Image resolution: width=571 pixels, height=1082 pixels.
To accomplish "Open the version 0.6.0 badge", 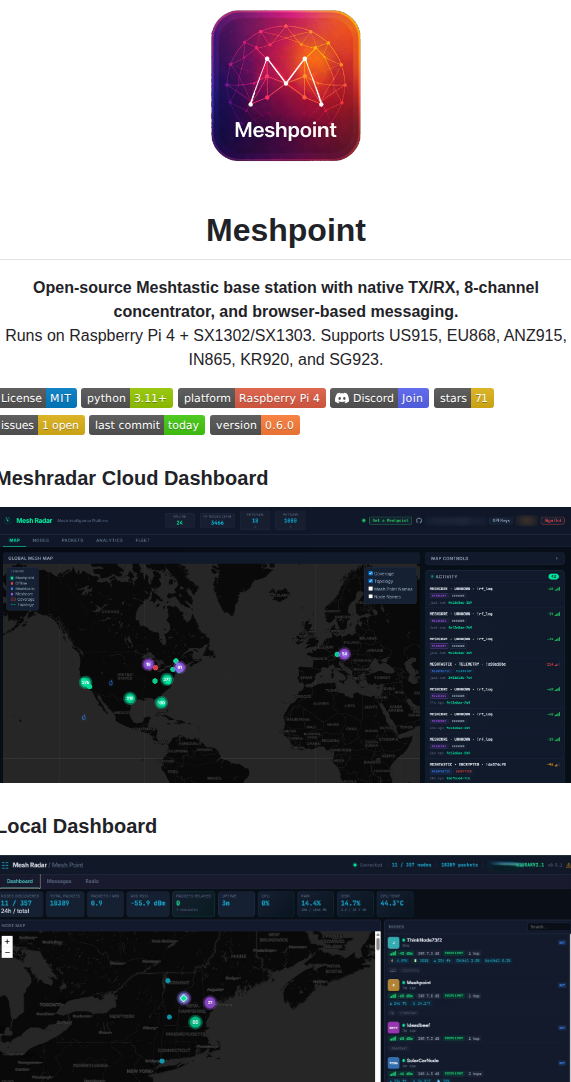I will tap(255, 425).
